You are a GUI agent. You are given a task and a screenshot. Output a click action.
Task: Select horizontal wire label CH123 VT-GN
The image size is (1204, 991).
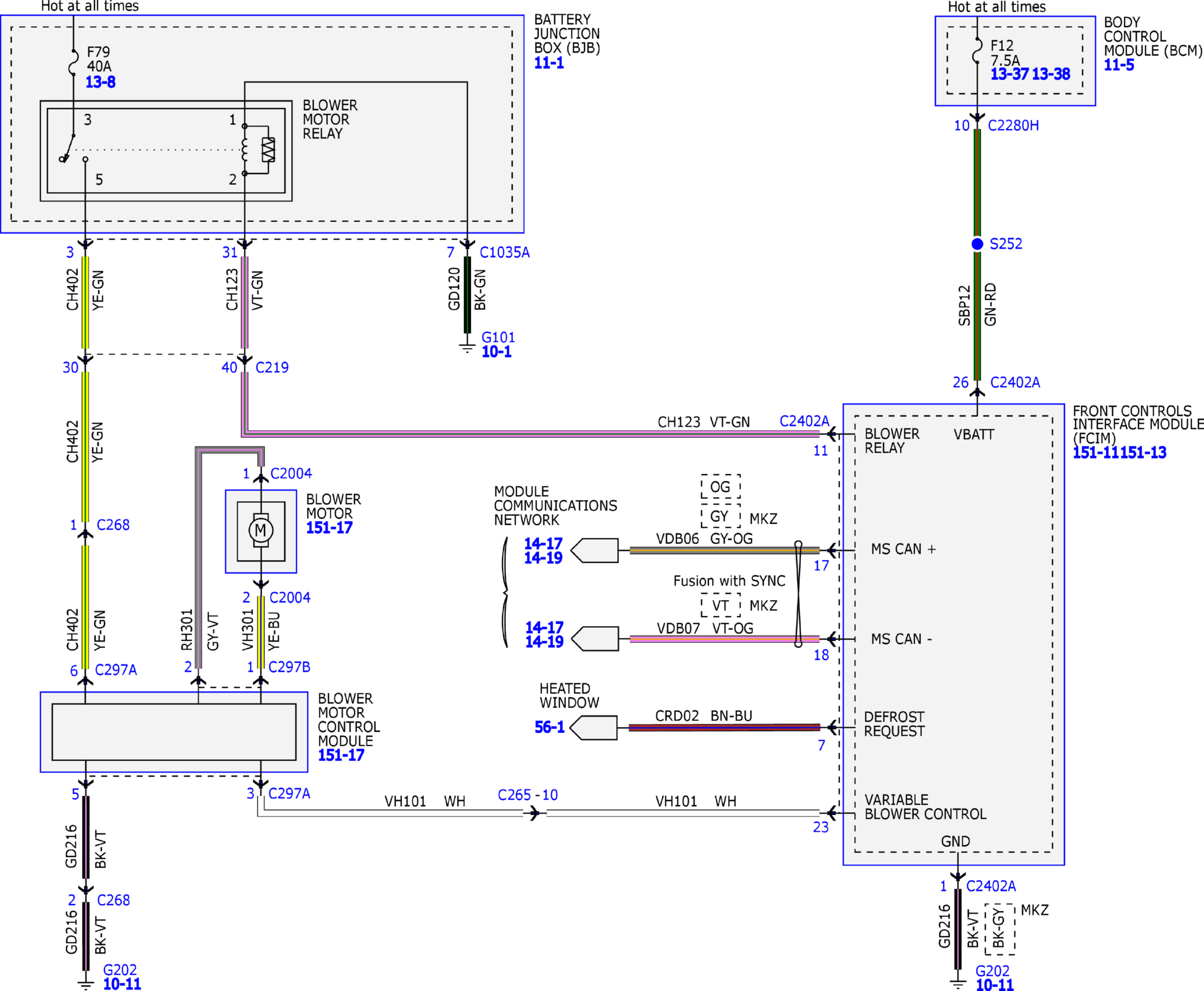(704, 422)
